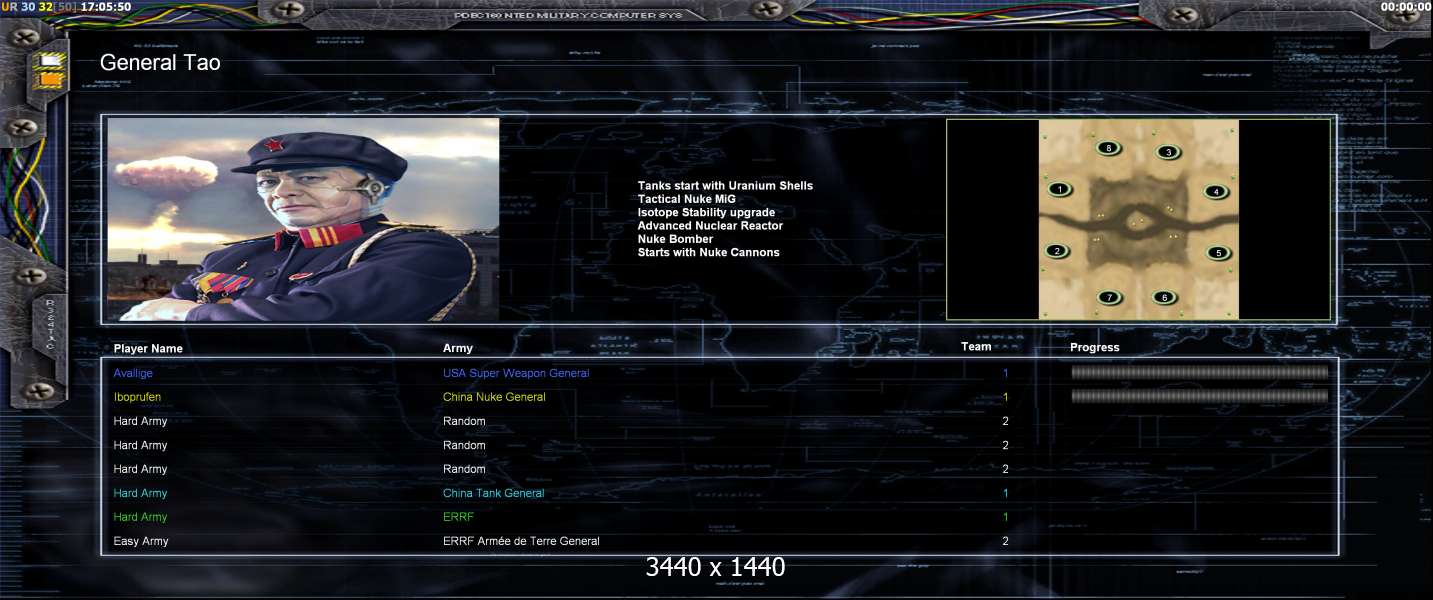Select start position 6 on the map

coord(1163,297)
